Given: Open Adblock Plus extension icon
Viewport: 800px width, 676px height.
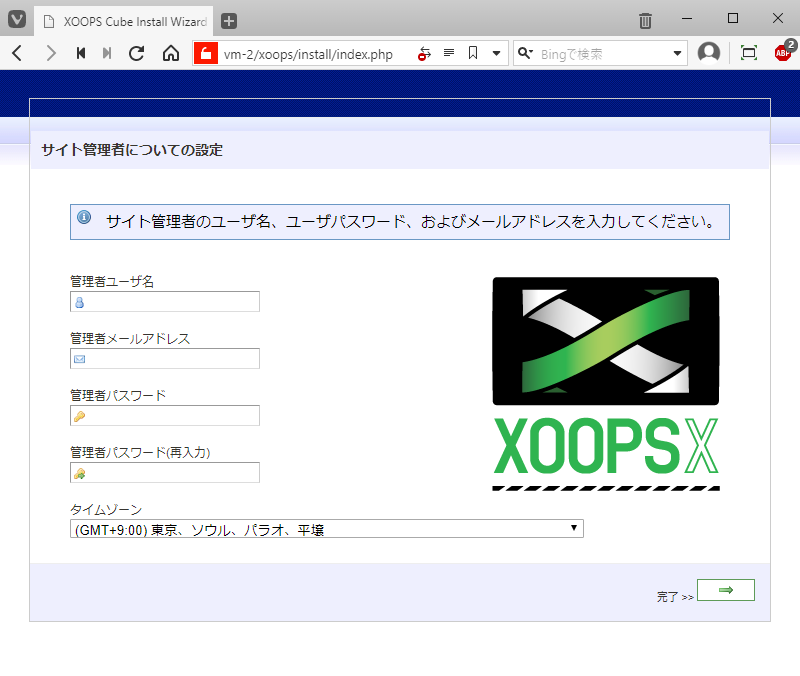Looking at the screenshot, I should pyautogui.click(x=784, y=51).
